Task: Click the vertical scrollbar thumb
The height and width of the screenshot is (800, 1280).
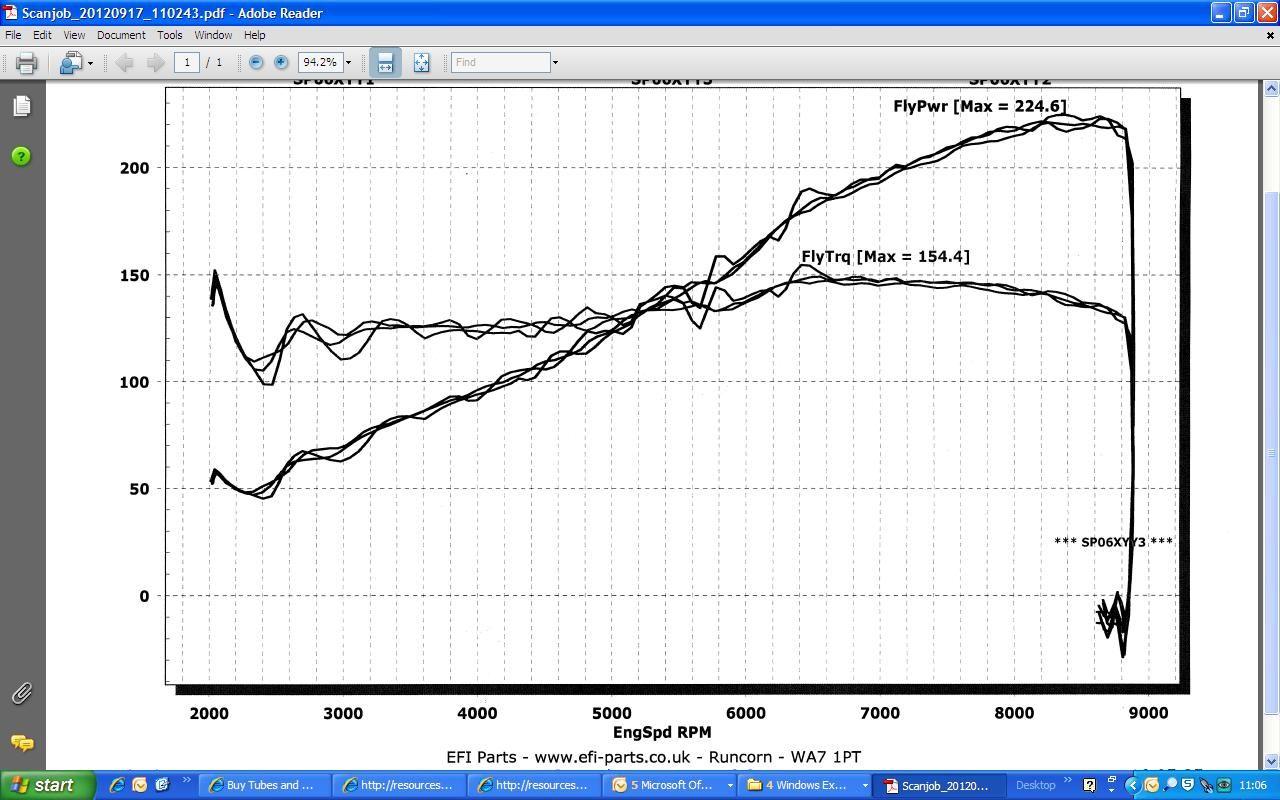Action: [x=1271, y=450]
